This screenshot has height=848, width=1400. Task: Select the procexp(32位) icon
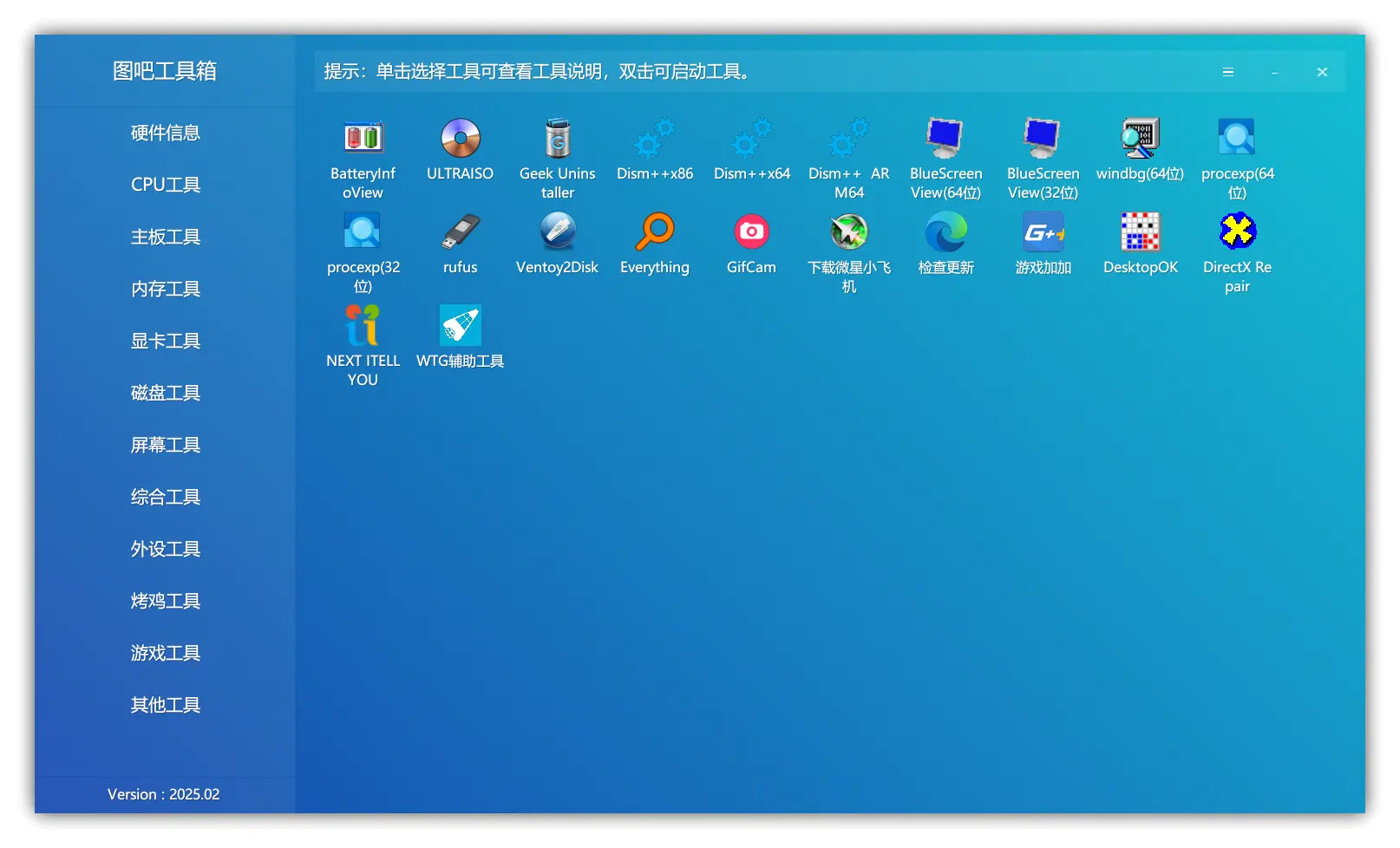[x=363, y=232]
